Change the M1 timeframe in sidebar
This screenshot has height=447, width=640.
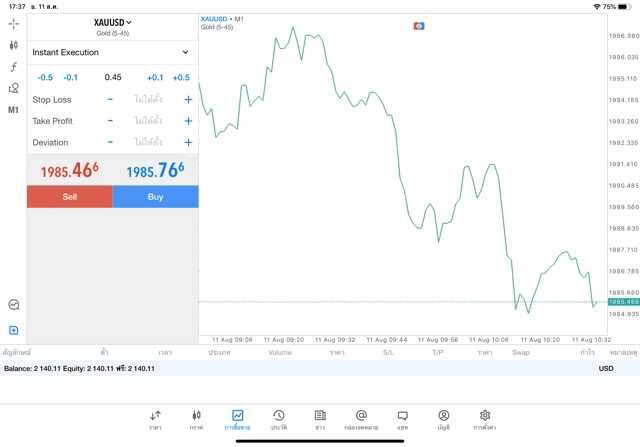click(13, 110)
